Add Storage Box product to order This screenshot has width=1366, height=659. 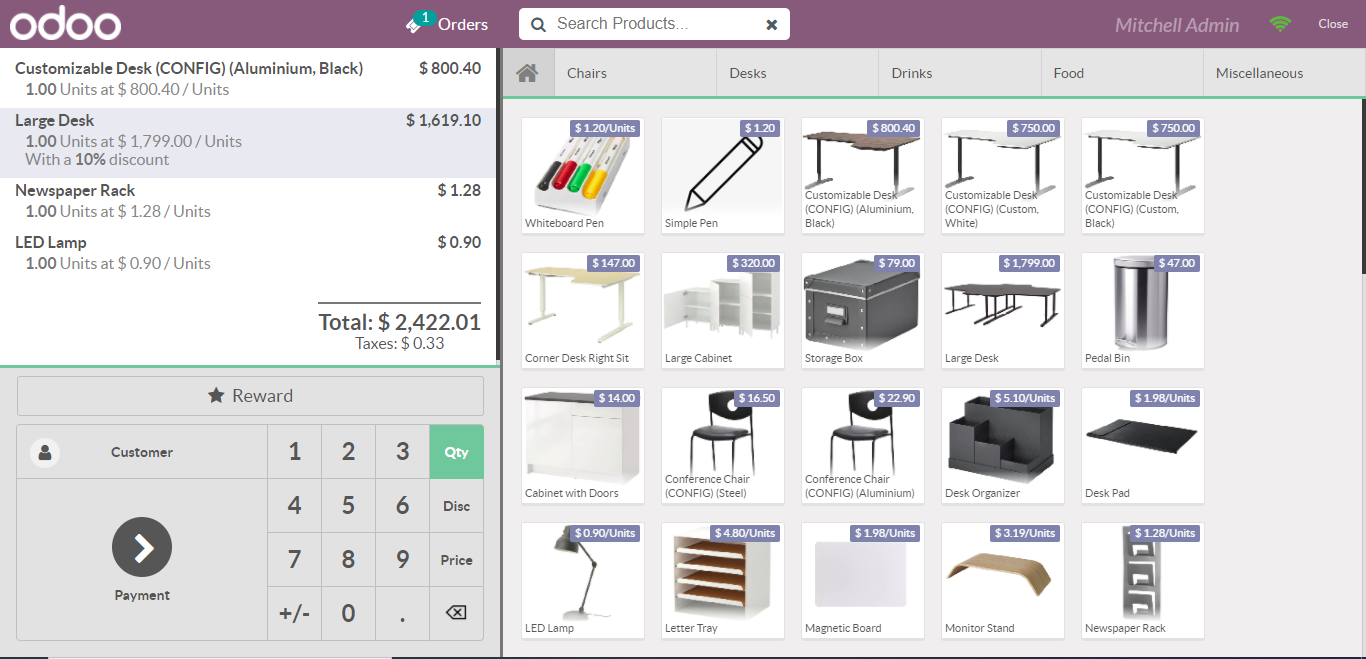point(863,310)
